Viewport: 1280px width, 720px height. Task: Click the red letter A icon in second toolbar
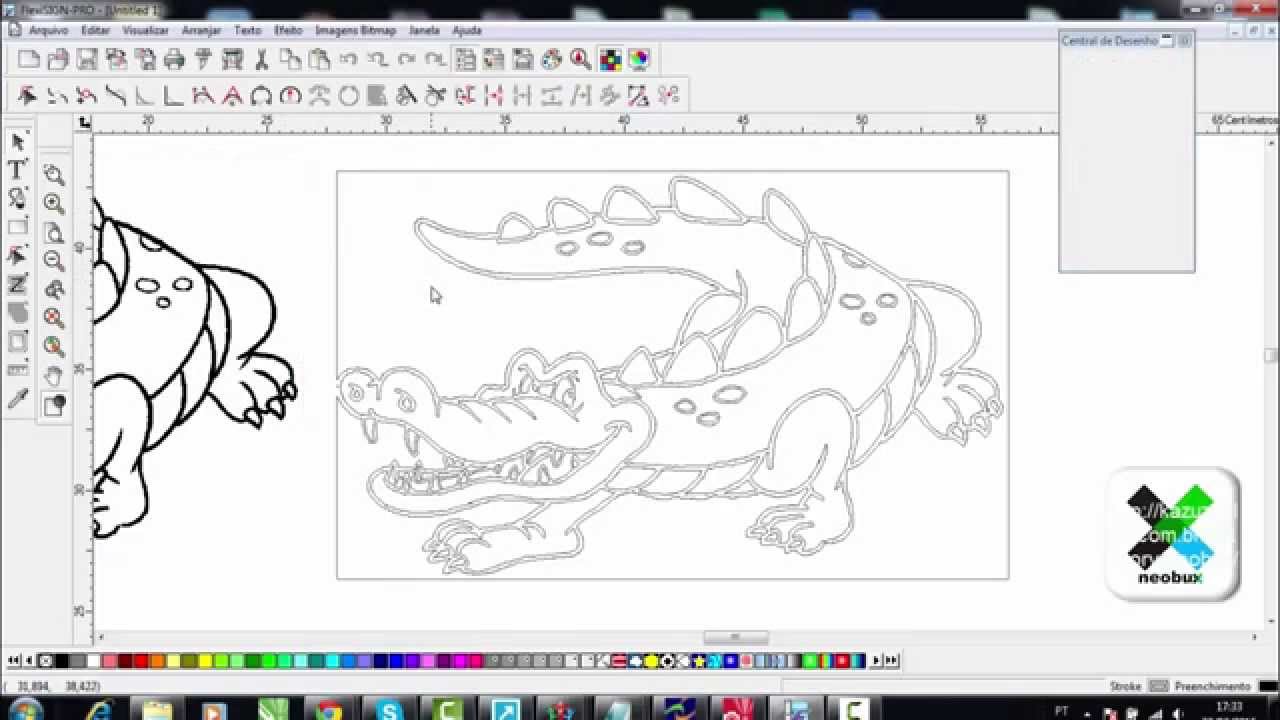pos(232,96)
